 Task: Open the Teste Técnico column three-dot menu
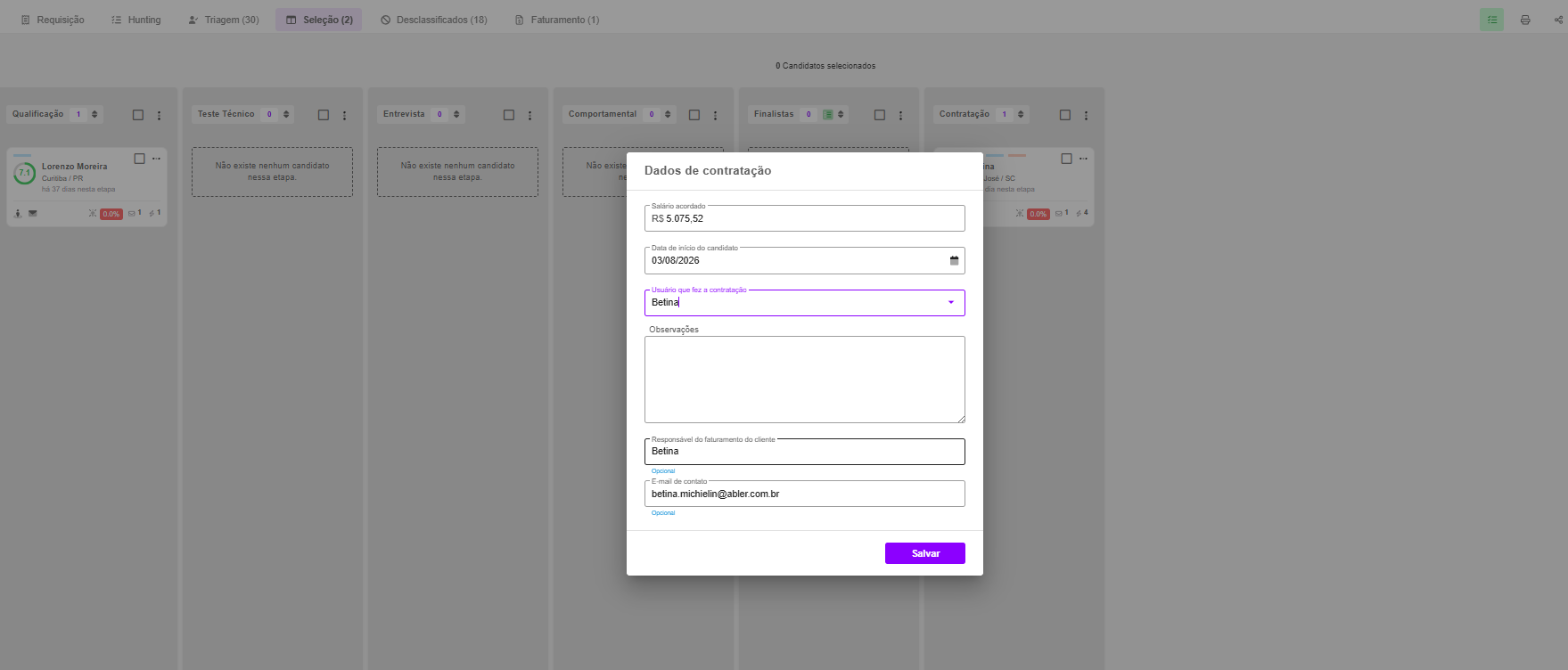coord(345,115)
